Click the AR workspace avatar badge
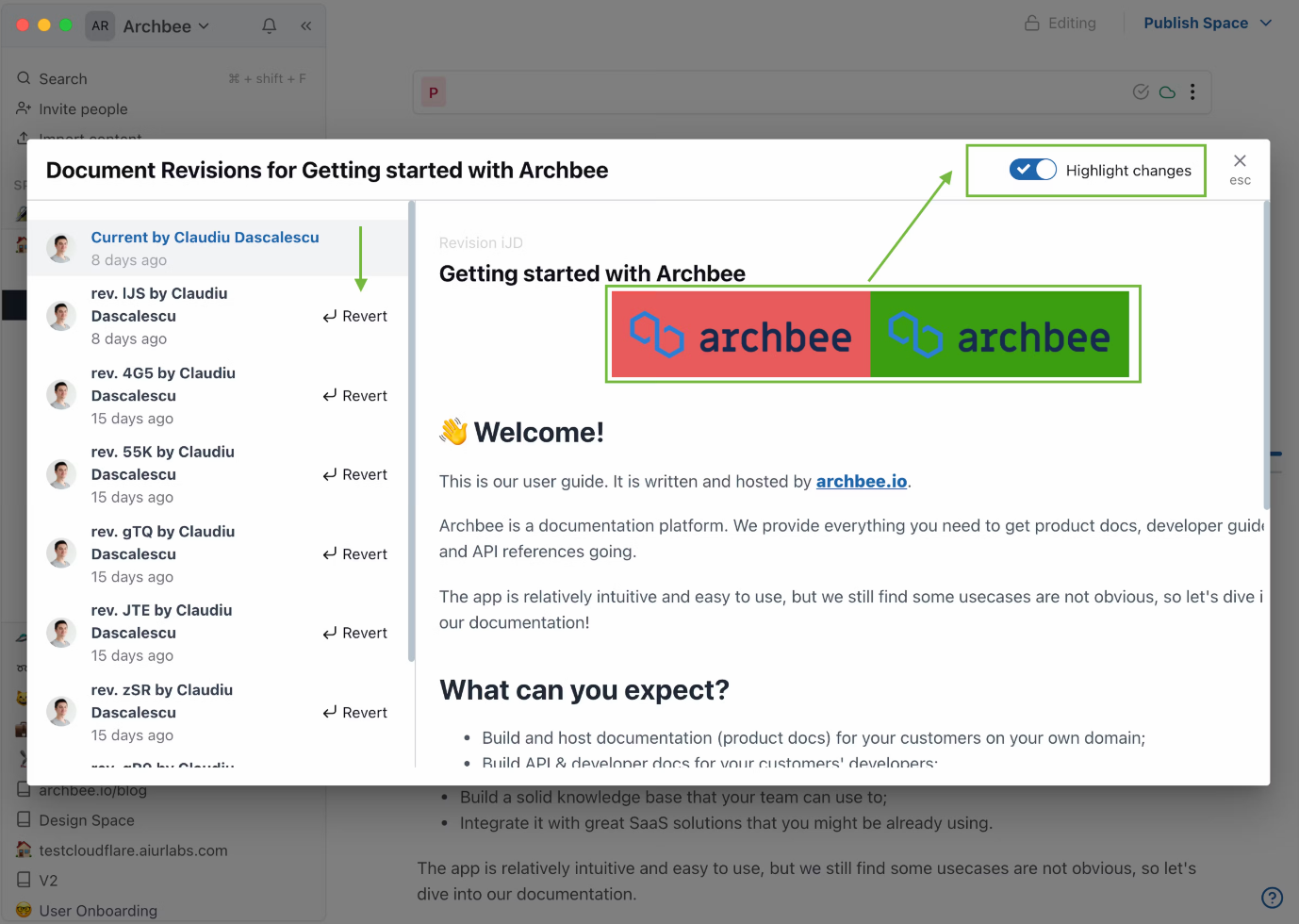Viewport: 1299px width, 924px height. point(100,25)
